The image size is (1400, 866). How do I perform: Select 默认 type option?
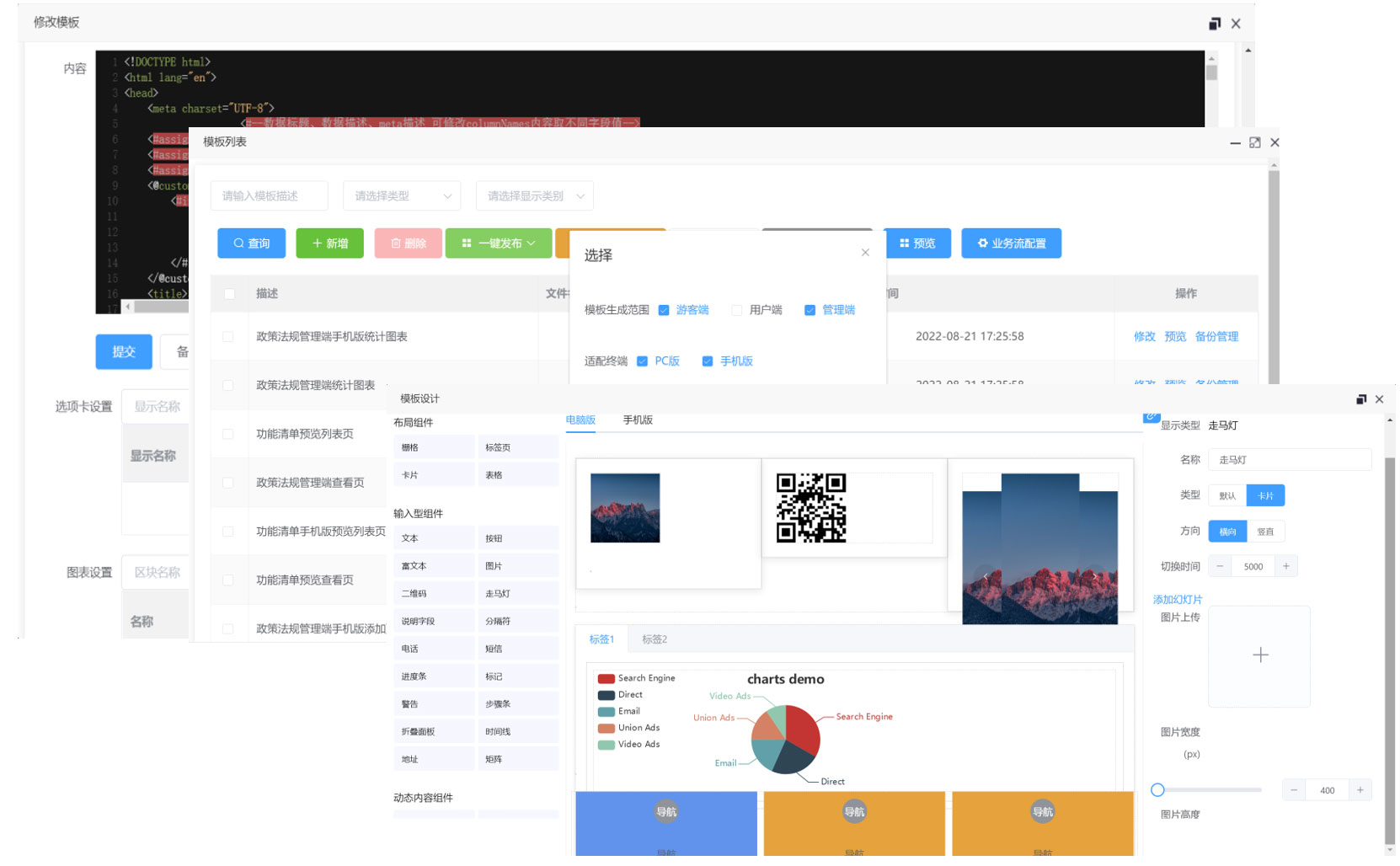click(1227, 495)
